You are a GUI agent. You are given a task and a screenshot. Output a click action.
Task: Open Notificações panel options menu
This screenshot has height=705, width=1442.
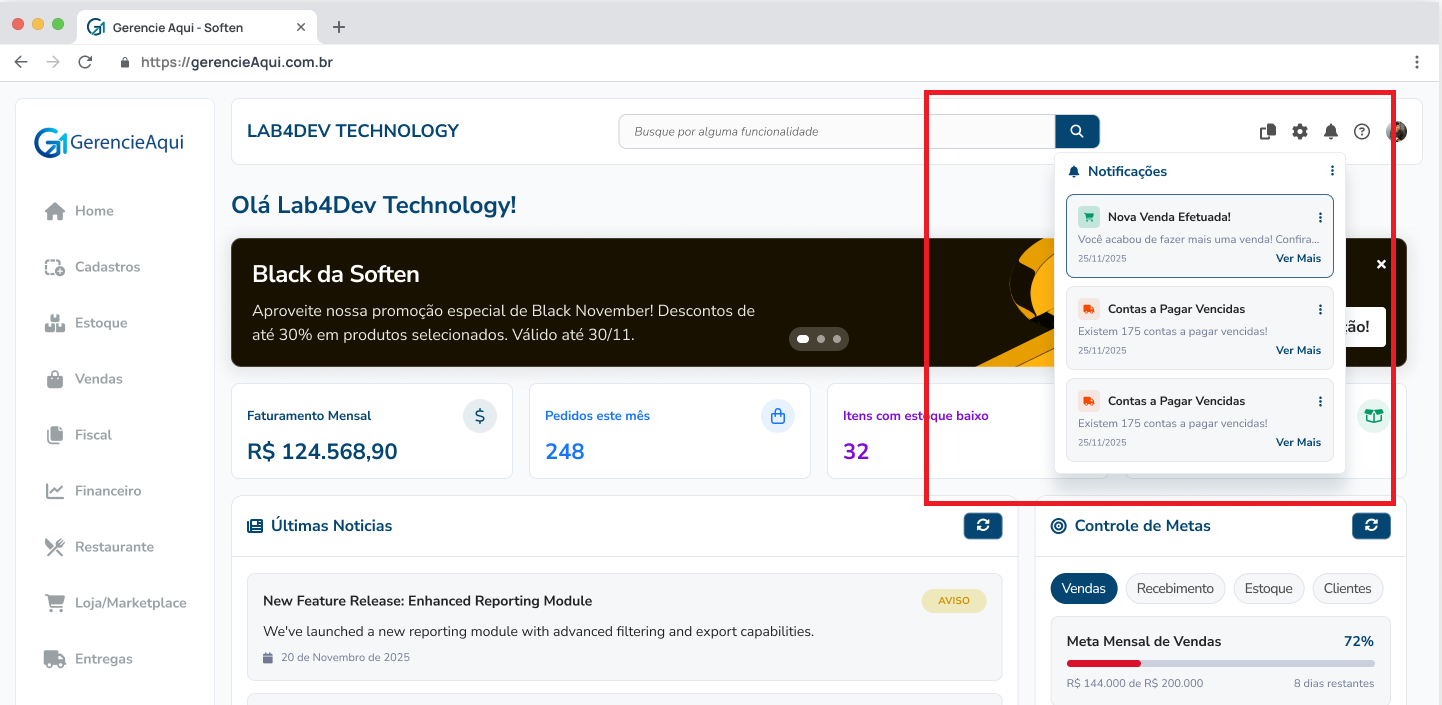click(1331, 171)
